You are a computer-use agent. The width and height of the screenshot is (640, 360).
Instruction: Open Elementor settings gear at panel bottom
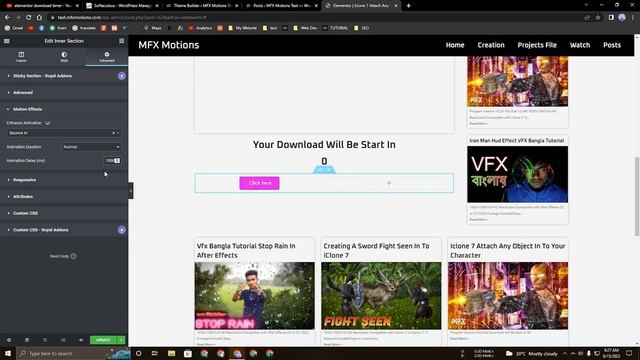pyautogui.click(x=9, y=340)
